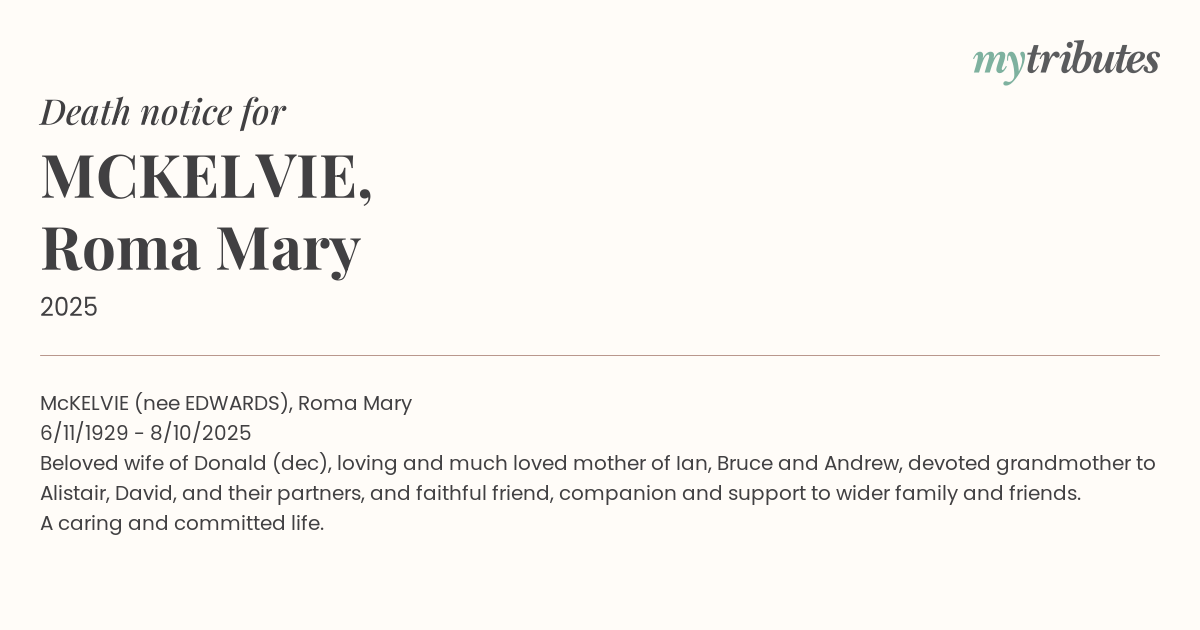Click the year 2025 below the name

(69, 307)
